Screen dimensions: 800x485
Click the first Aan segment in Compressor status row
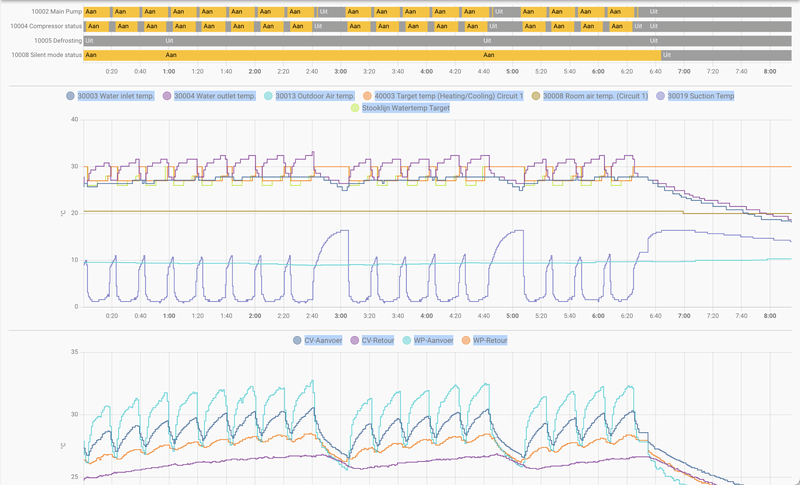pos(99,26)
